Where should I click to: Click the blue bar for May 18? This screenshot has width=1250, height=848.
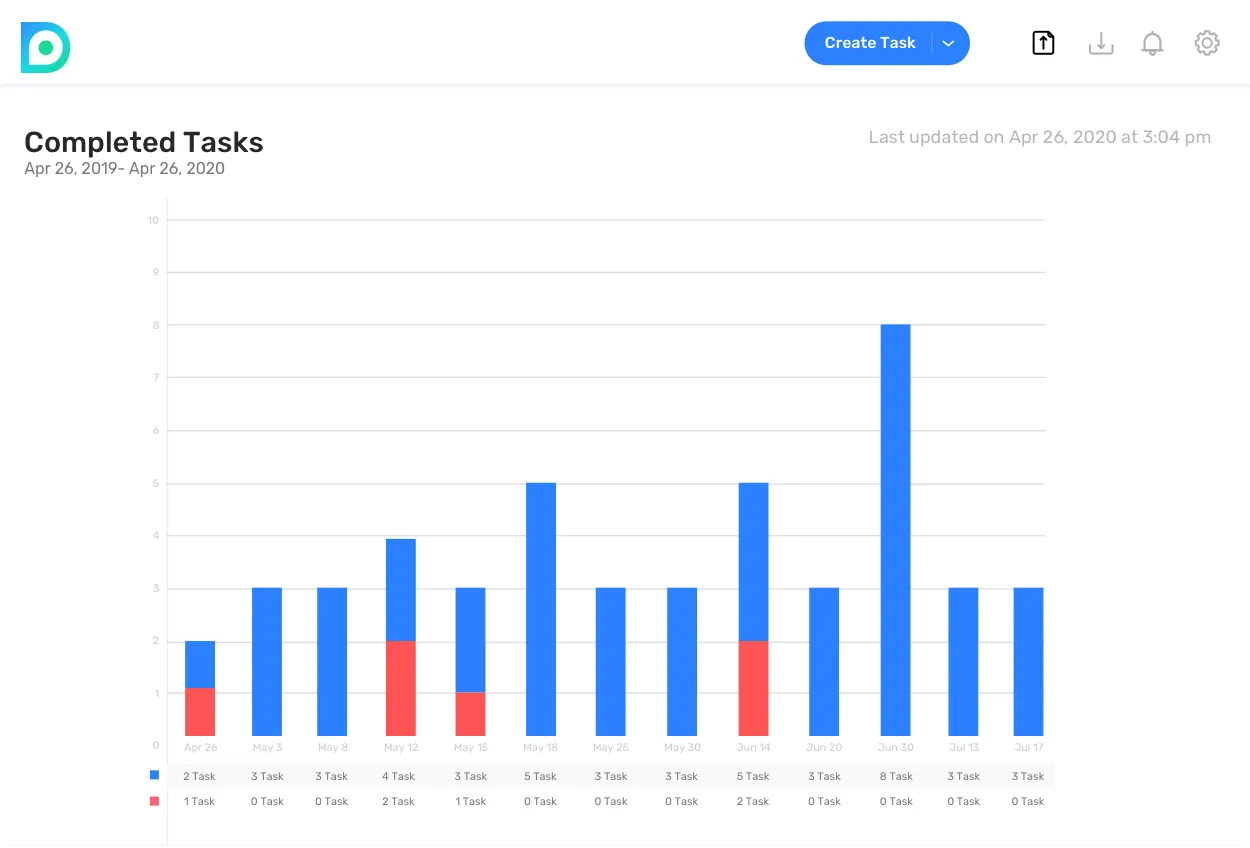click(x=540, y=609)
